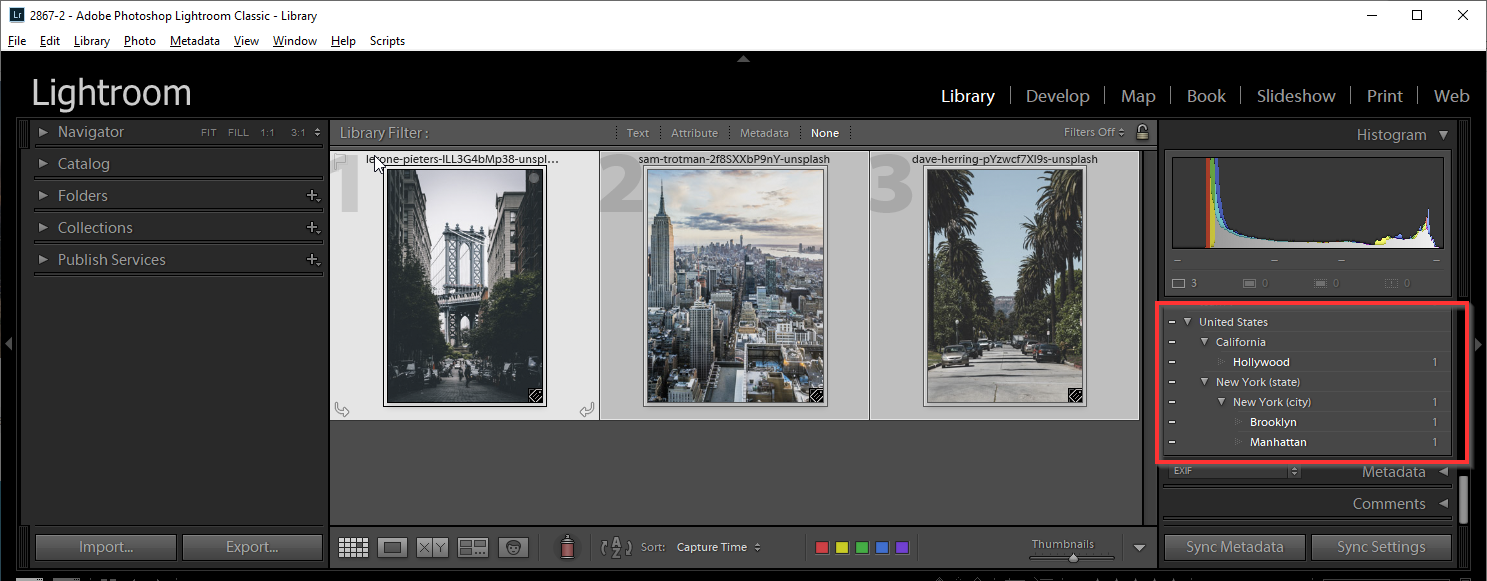Open Survey view
Image resolution: width=1487 pixels, height=581 pixels.
(x=472, y=547)
